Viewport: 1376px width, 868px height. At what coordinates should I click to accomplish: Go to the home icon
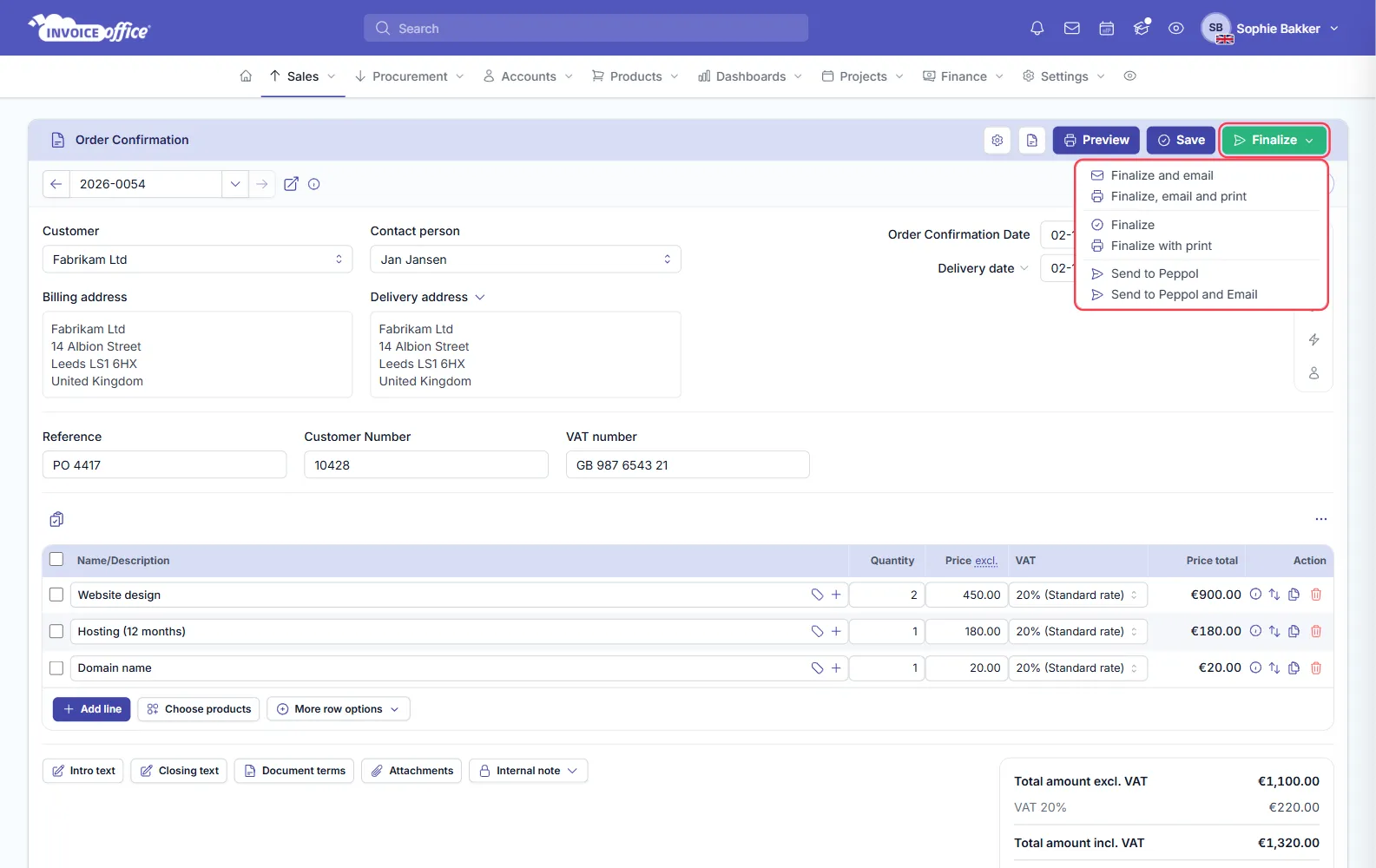click(x=246, y=76)
